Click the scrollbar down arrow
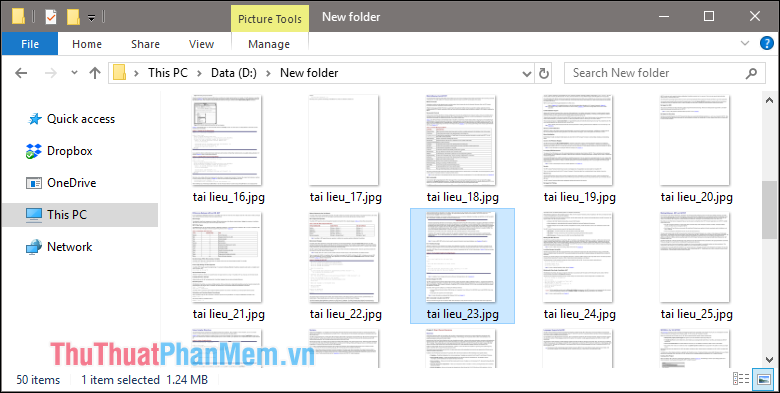This screenshot has height=393, width=780. pos(770,360)
